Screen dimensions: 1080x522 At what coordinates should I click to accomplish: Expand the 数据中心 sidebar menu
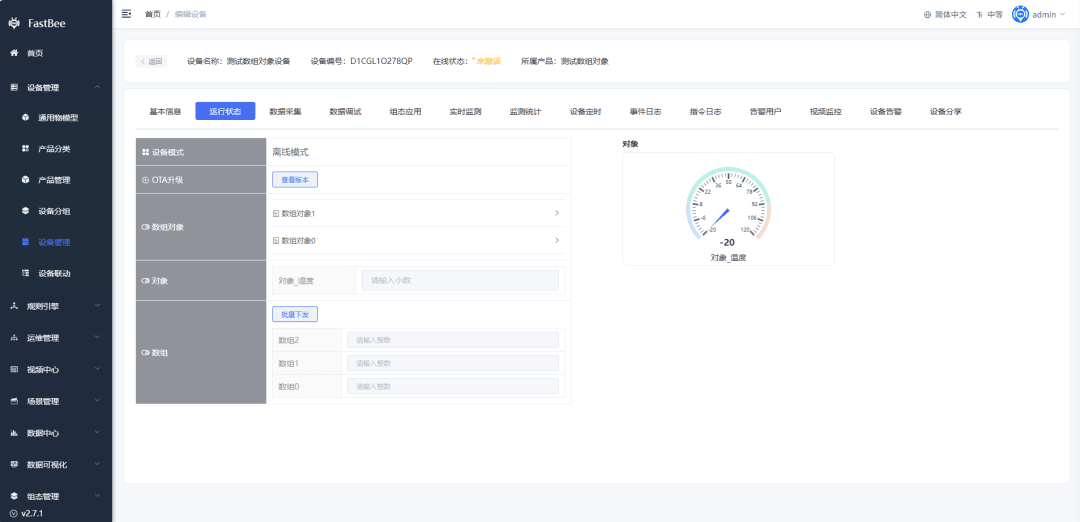pos(97,433)
